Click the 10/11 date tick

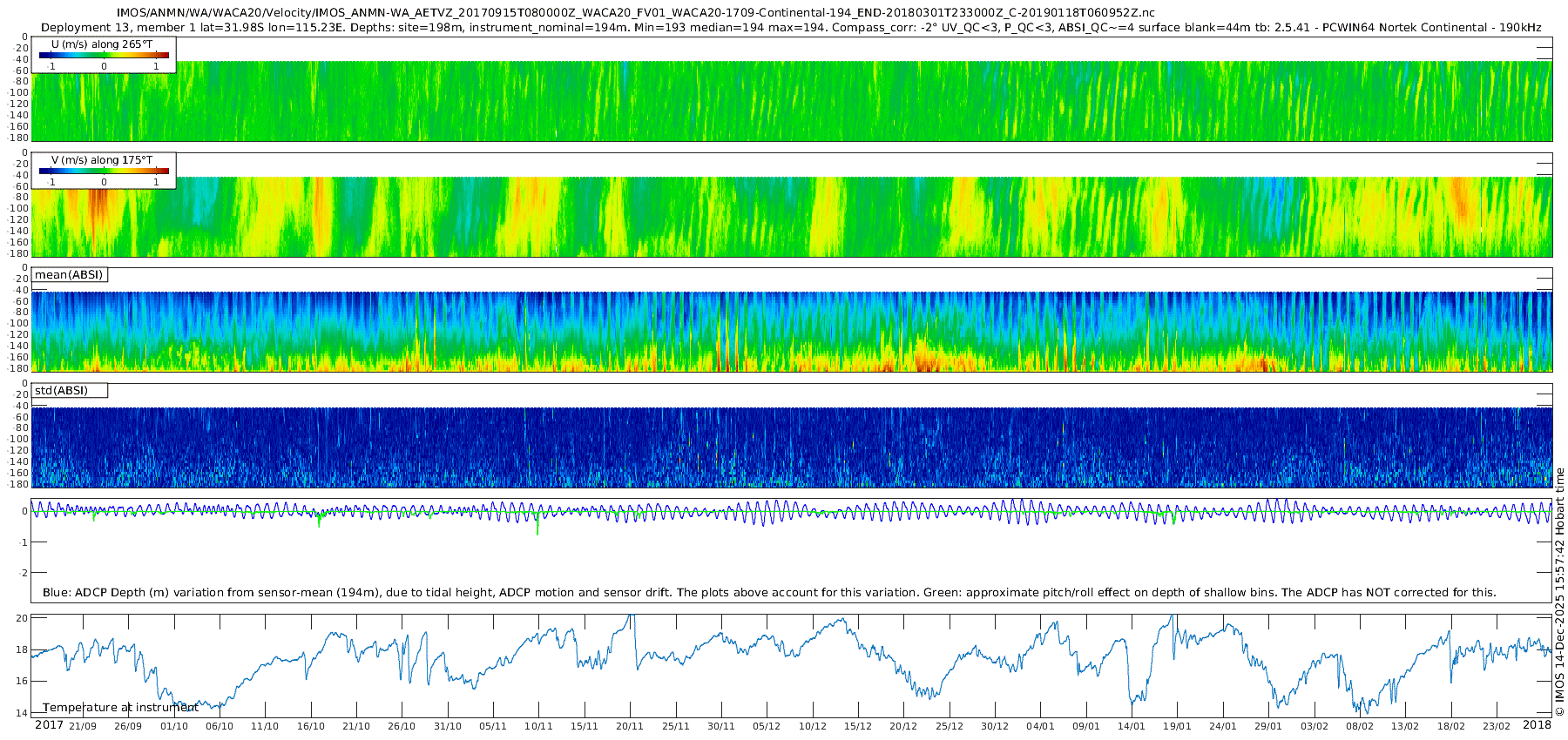(538, 727)
